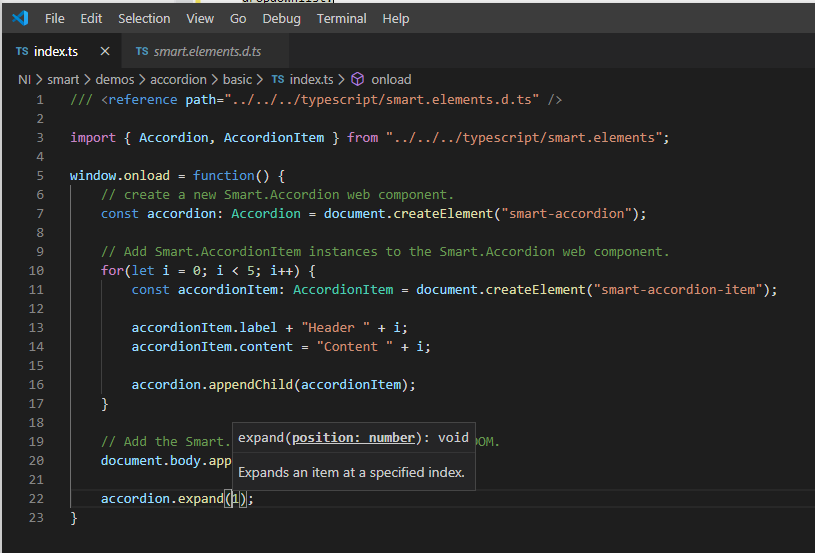Click the VS Code logo icon
Image resolution: width=815 pixels, height=553 pixels.
click(x=20, y=18)
